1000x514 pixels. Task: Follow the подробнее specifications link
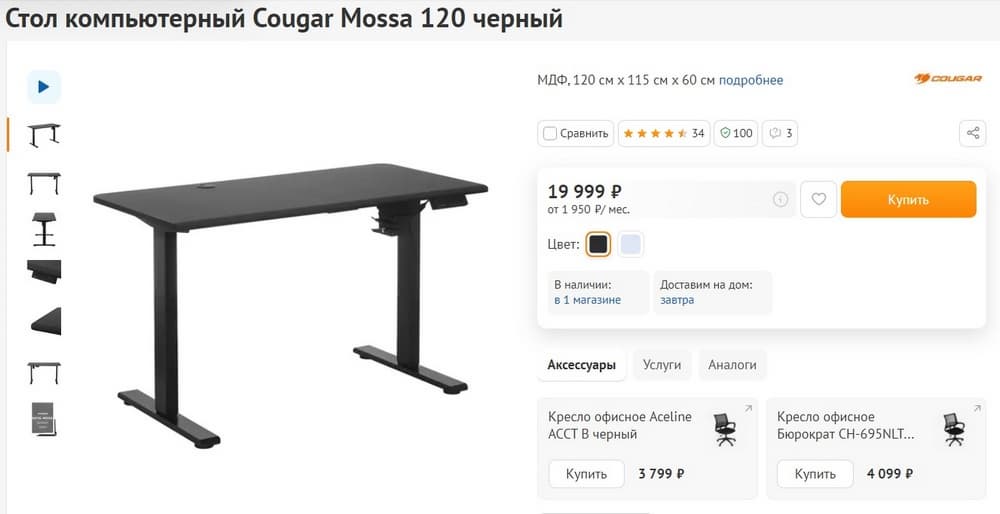tap(751, 80)
